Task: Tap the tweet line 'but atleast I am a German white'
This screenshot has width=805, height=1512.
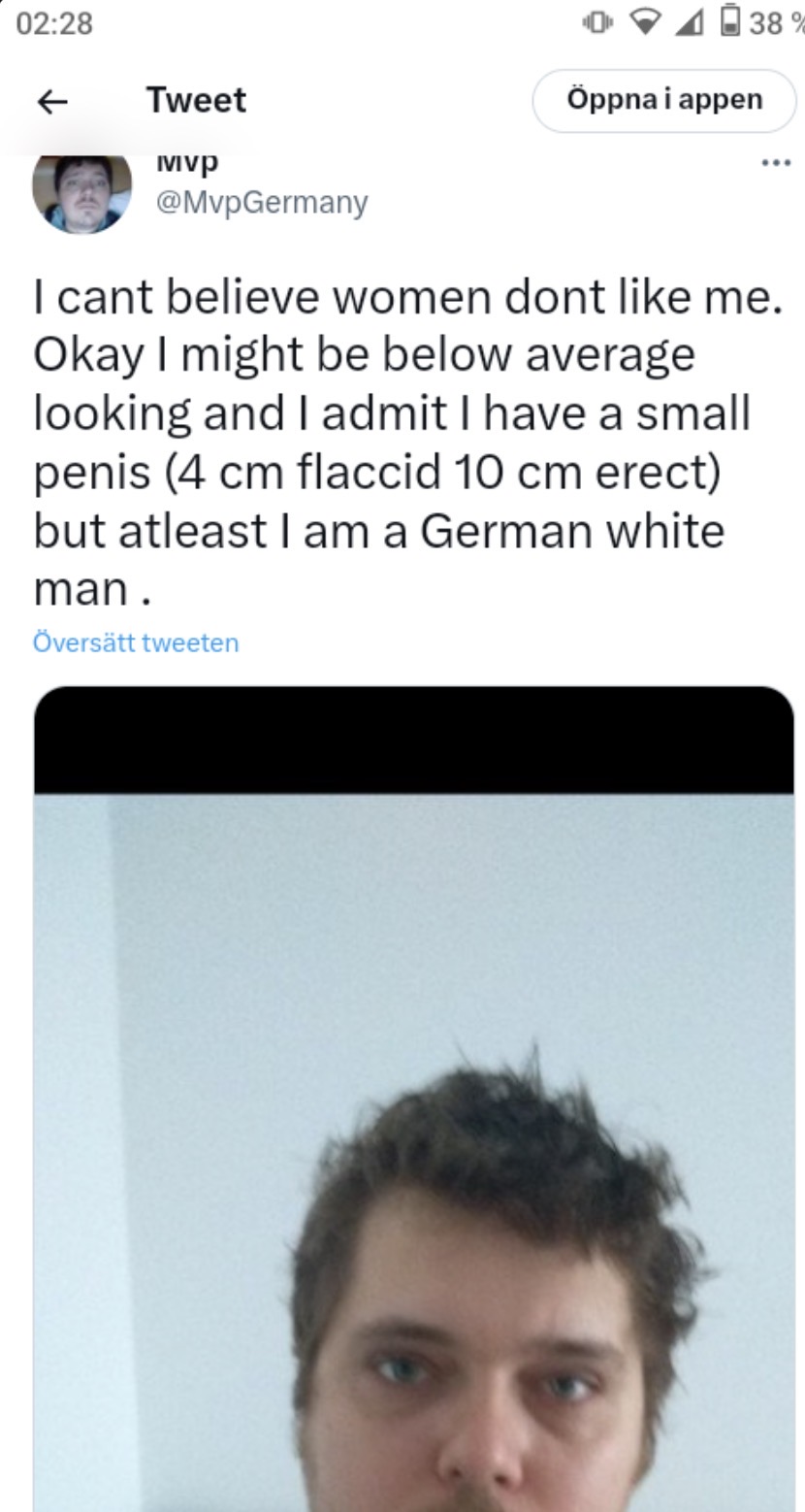Action: pos(379,530)
